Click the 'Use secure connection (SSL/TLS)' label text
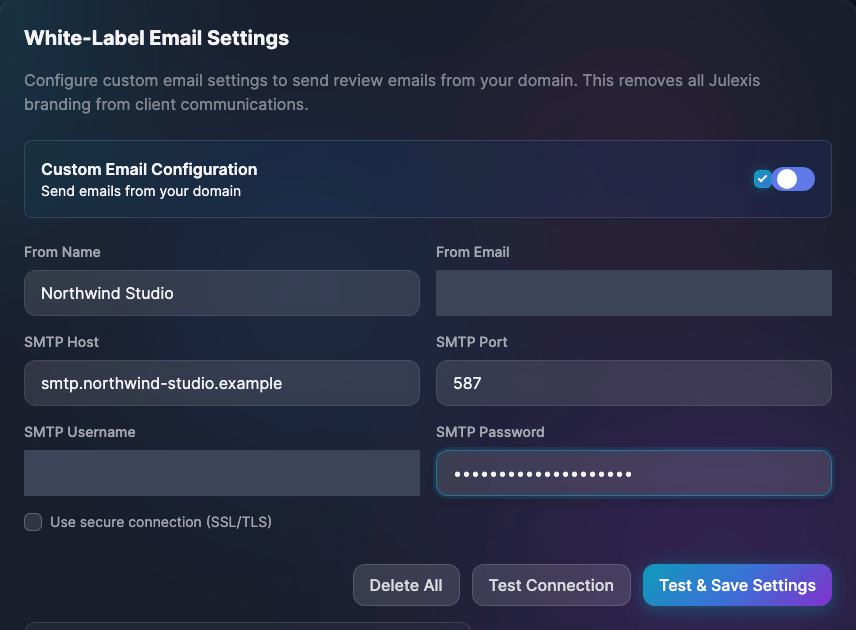This screenshot has height=630, width=856. pyautogui.click(x=161, y=522)
